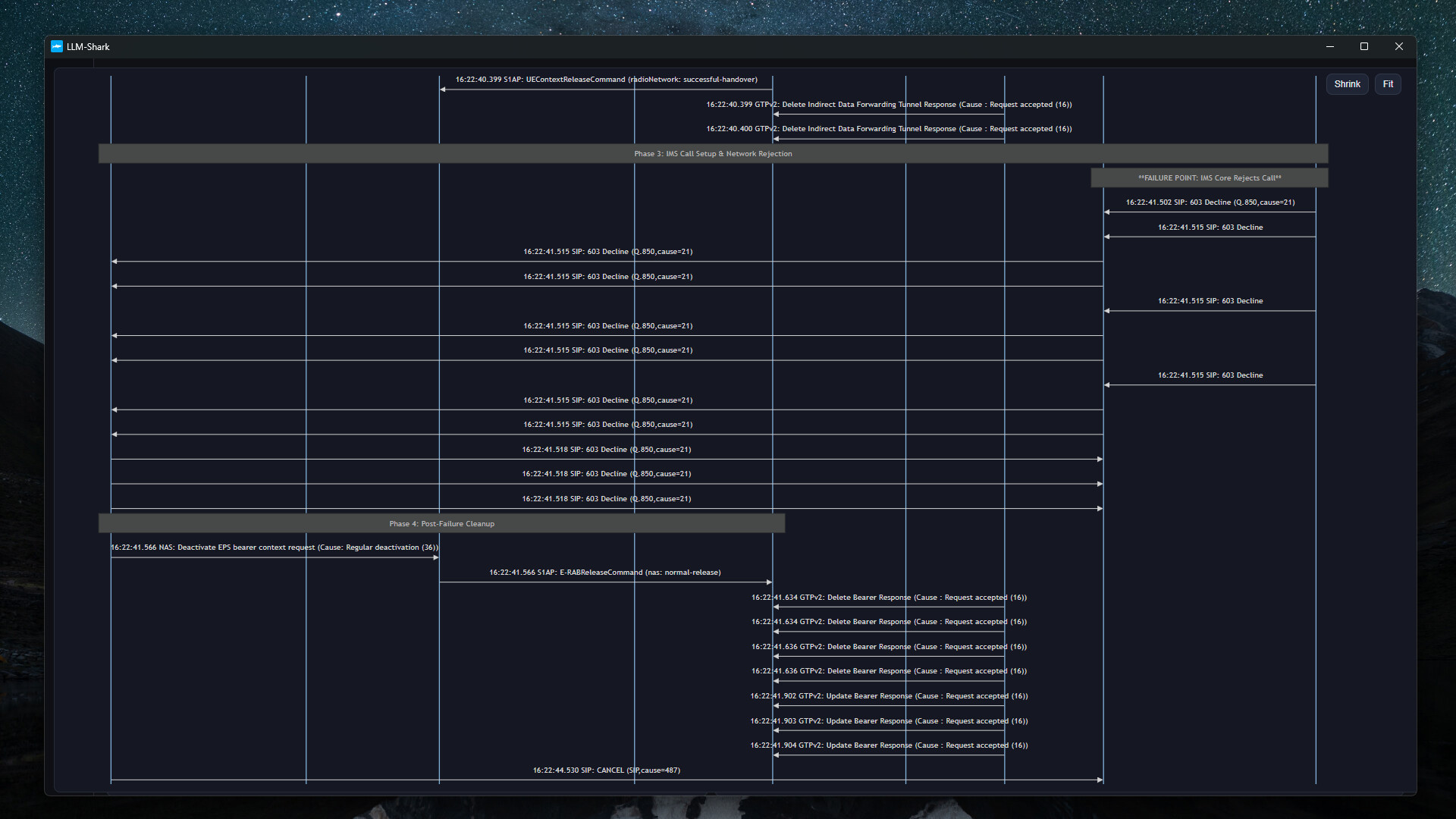Click the first 16:22:41.634 Delete Bearer Response label
The image size is (1456, 819).
coord(889,598)
